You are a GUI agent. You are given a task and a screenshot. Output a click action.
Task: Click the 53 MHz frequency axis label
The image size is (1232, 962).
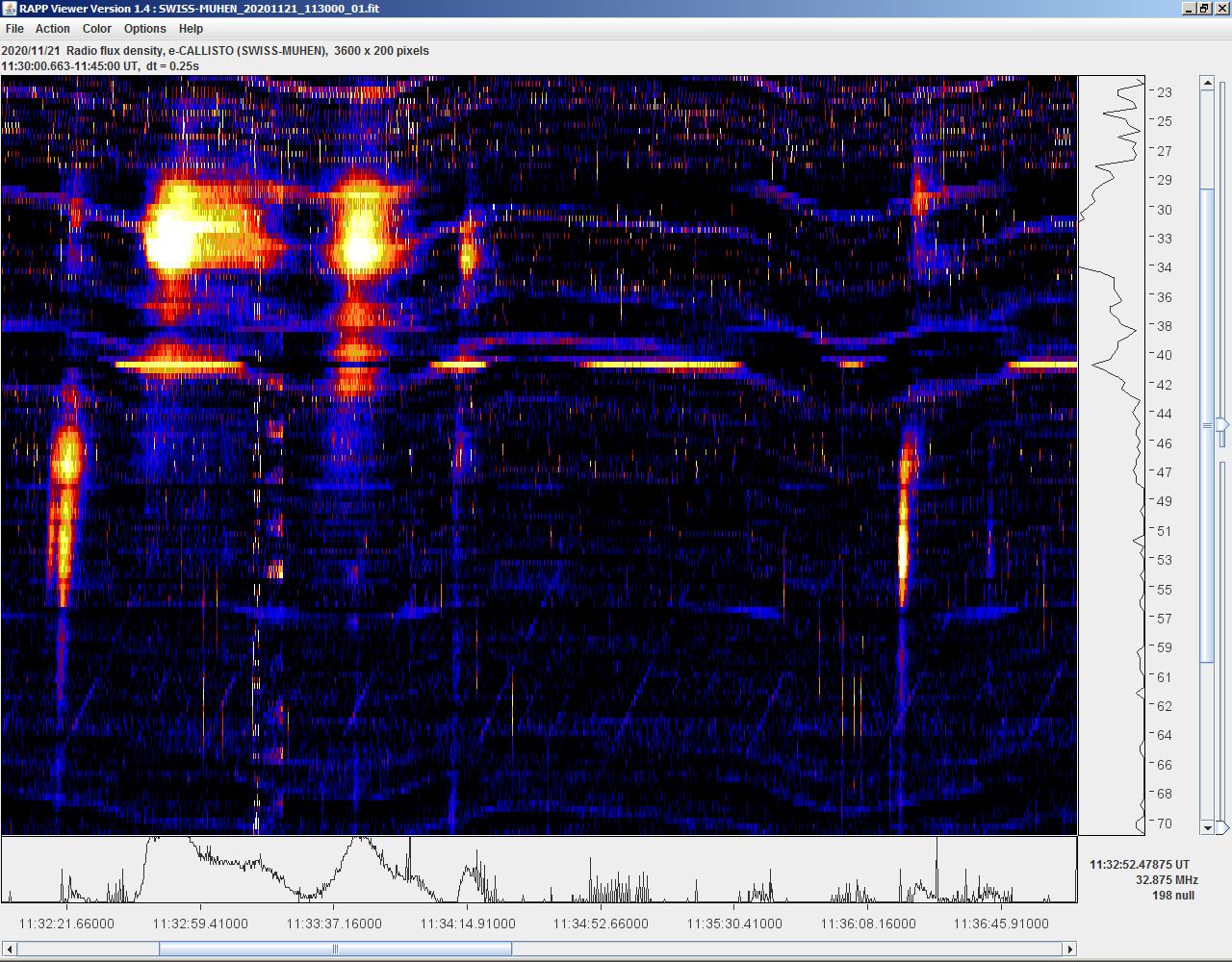pyautogui.click(x=1165, y=560)
